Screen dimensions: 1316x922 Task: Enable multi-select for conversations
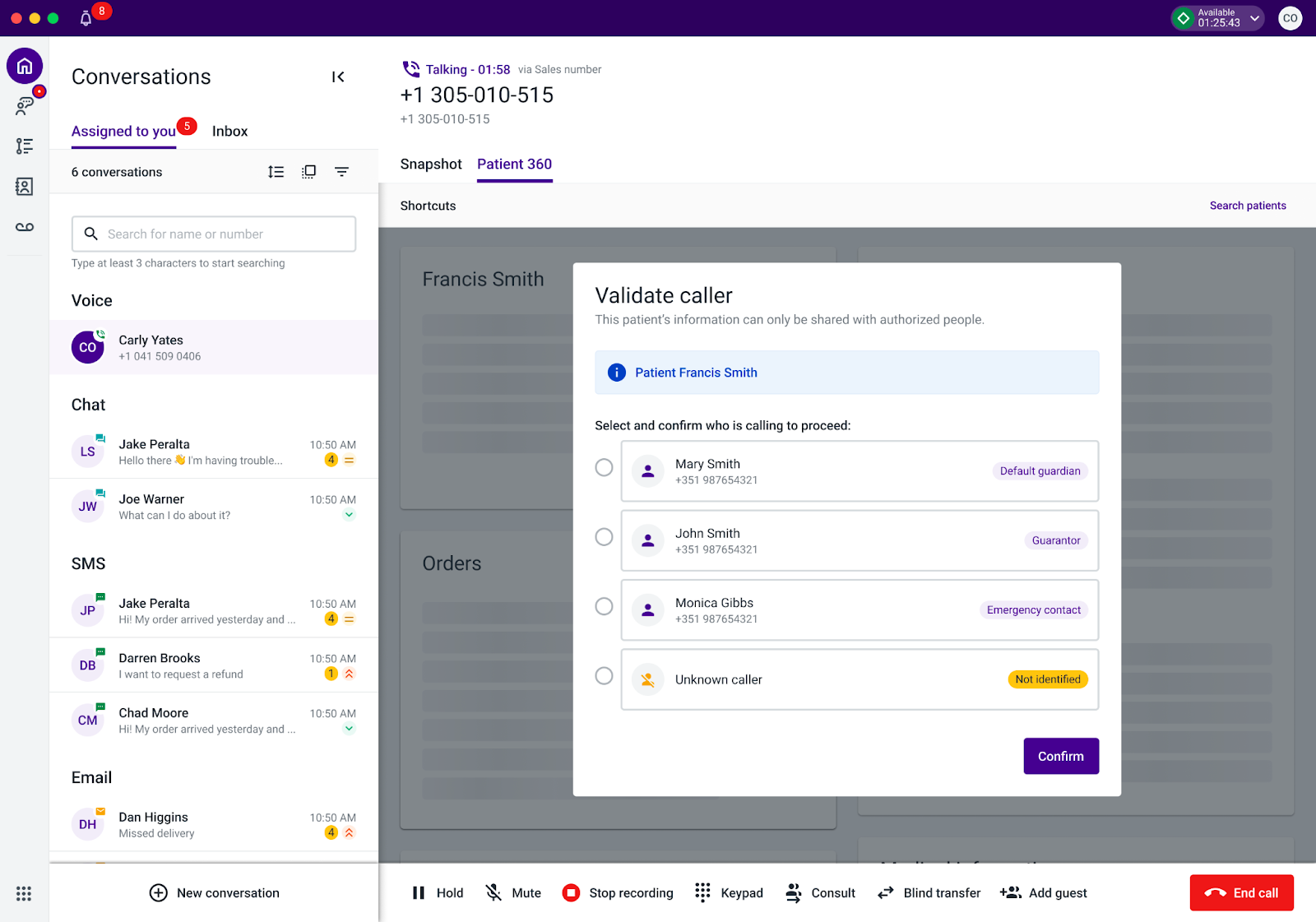pos(309,172)
